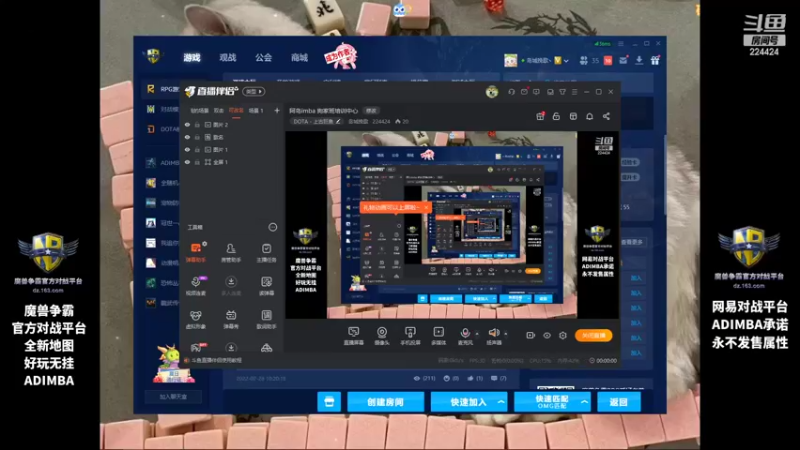Add live screen capture source
This screenshot has width=800, height=450.
click(354, 336)
